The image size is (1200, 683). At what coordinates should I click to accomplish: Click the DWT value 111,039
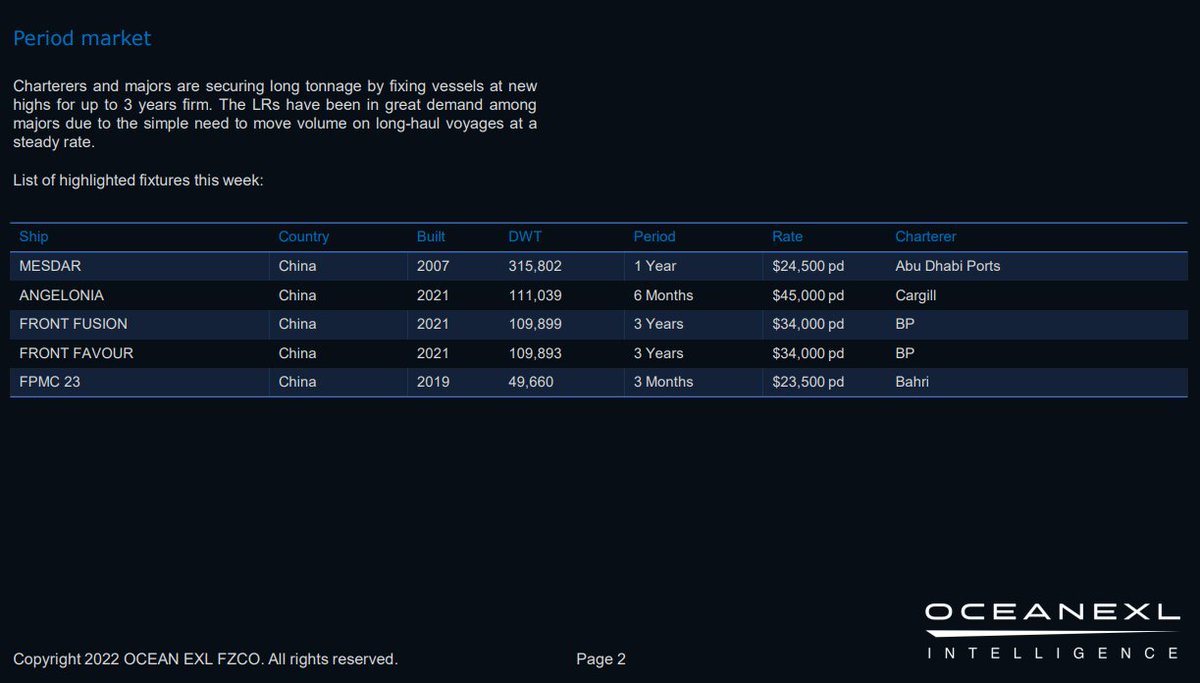click(x=535, y=295)
